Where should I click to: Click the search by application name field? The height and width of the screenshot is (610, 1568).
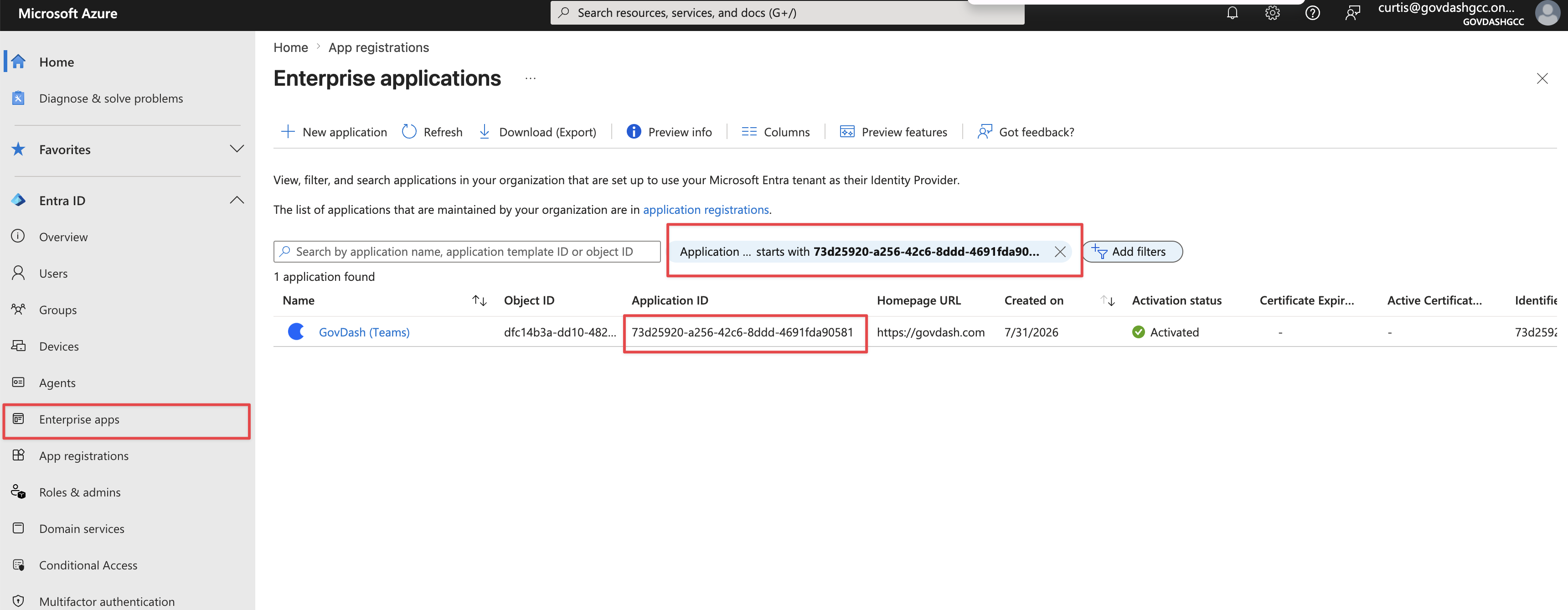click(467, 251)
